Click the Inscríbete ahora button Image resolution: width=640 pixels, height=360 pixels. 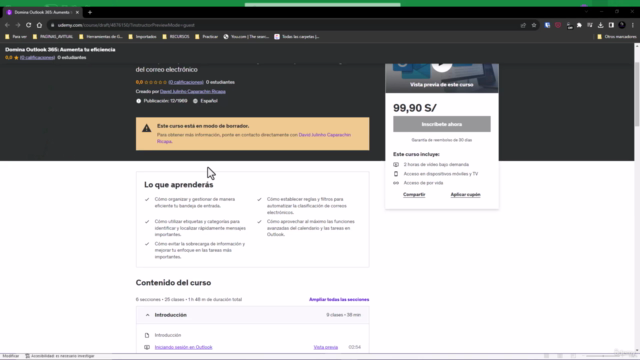pos(442,124)
